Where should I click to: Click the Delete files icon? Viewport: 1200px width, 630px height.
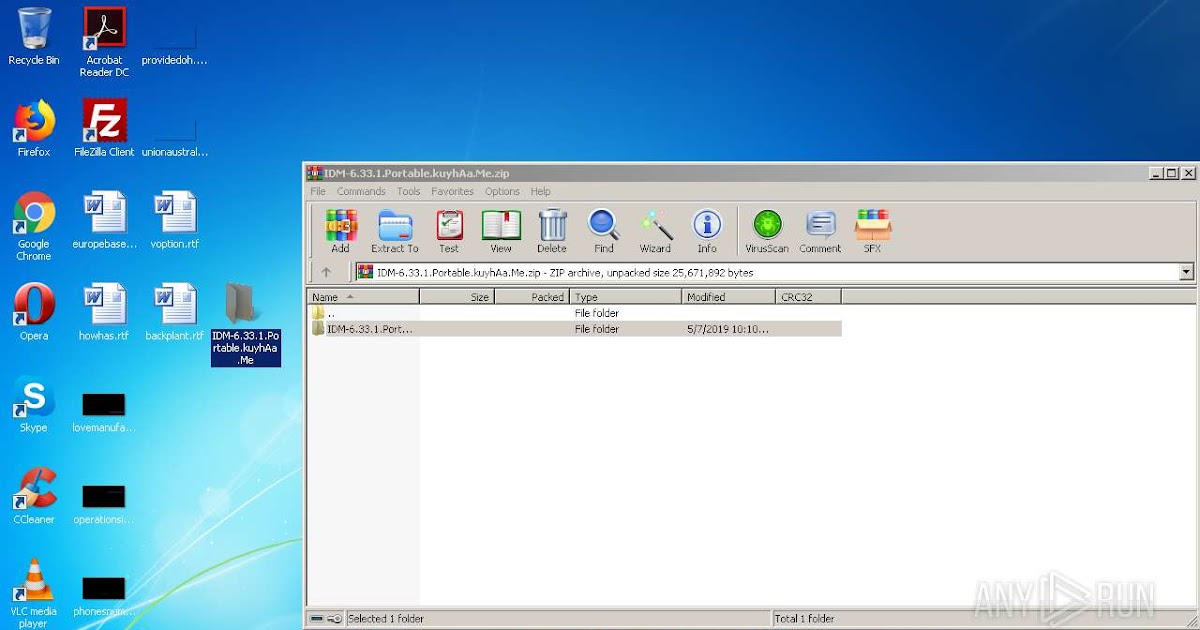pos(552,231)
